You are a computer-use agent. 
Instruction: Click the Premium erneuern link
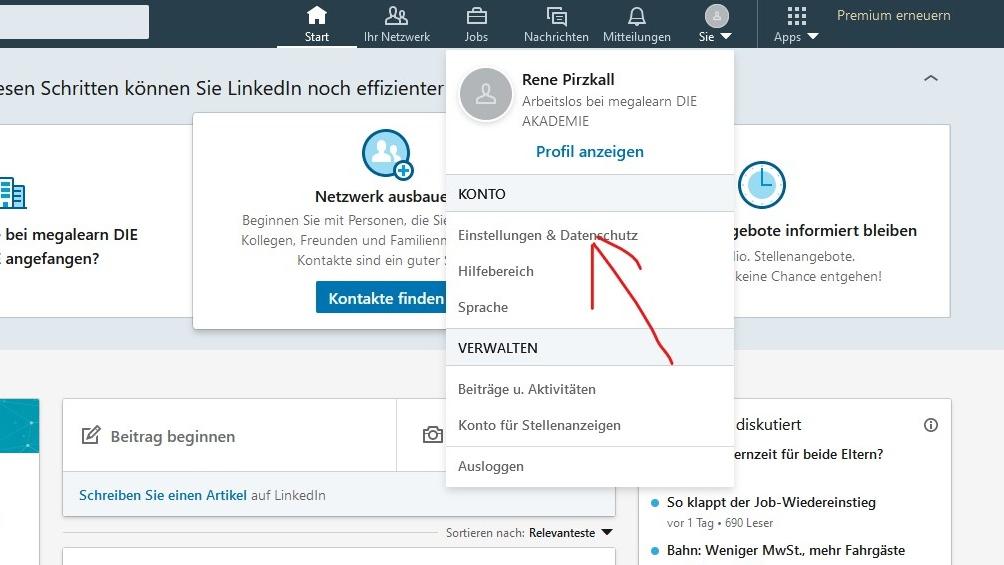[x=893, y=15]
